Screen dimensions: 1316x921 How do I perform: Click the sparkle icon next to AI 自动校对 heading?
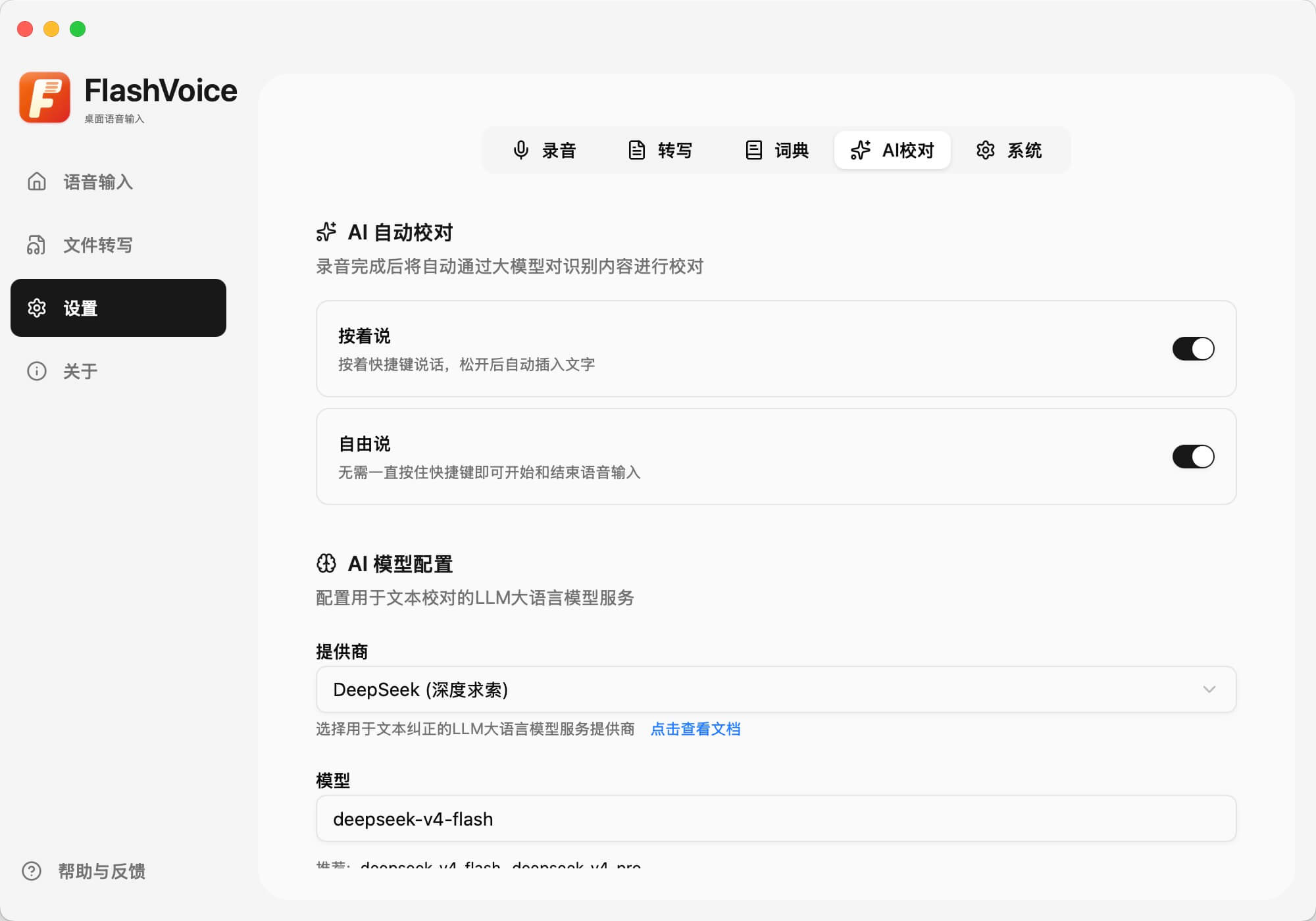pyautogui.click(x=326, y=232)
